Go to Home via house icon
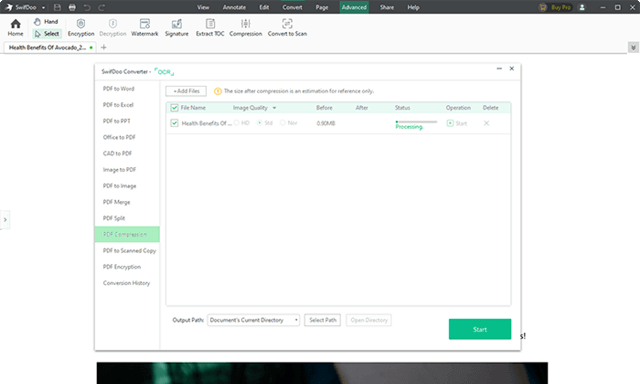The image size is (640, 384). point(16,24)
